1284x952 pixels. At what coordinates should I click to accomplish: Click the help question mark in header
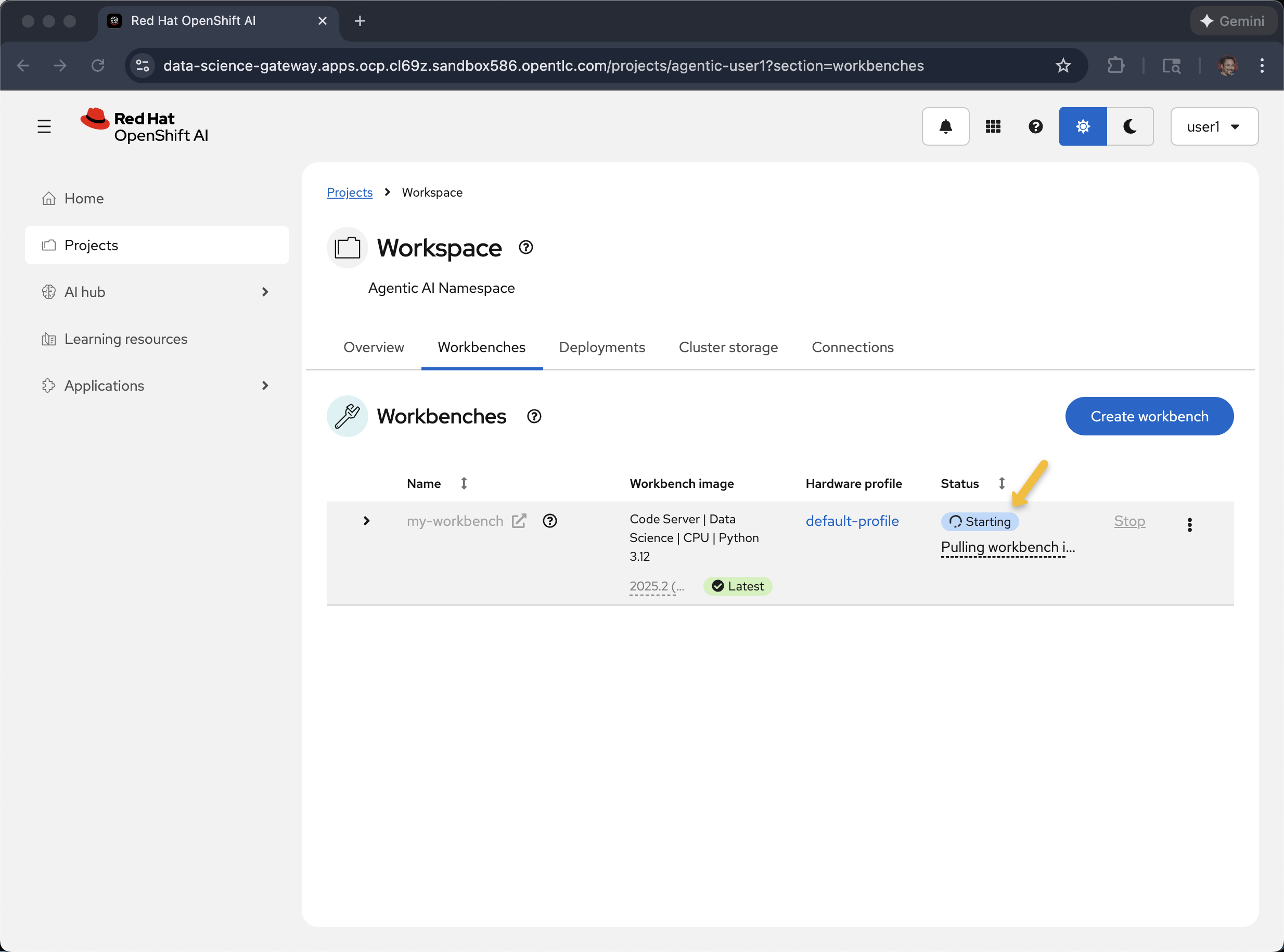1035,126
